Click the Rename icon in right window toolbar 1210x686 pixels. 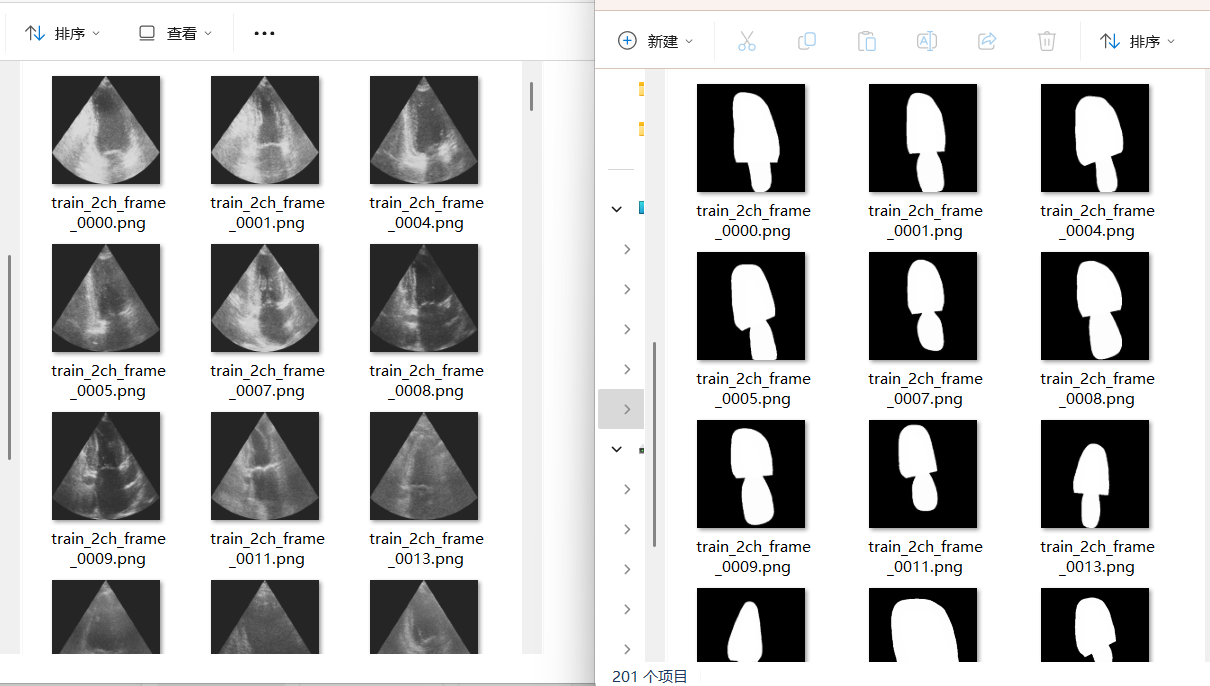[927, 41]
